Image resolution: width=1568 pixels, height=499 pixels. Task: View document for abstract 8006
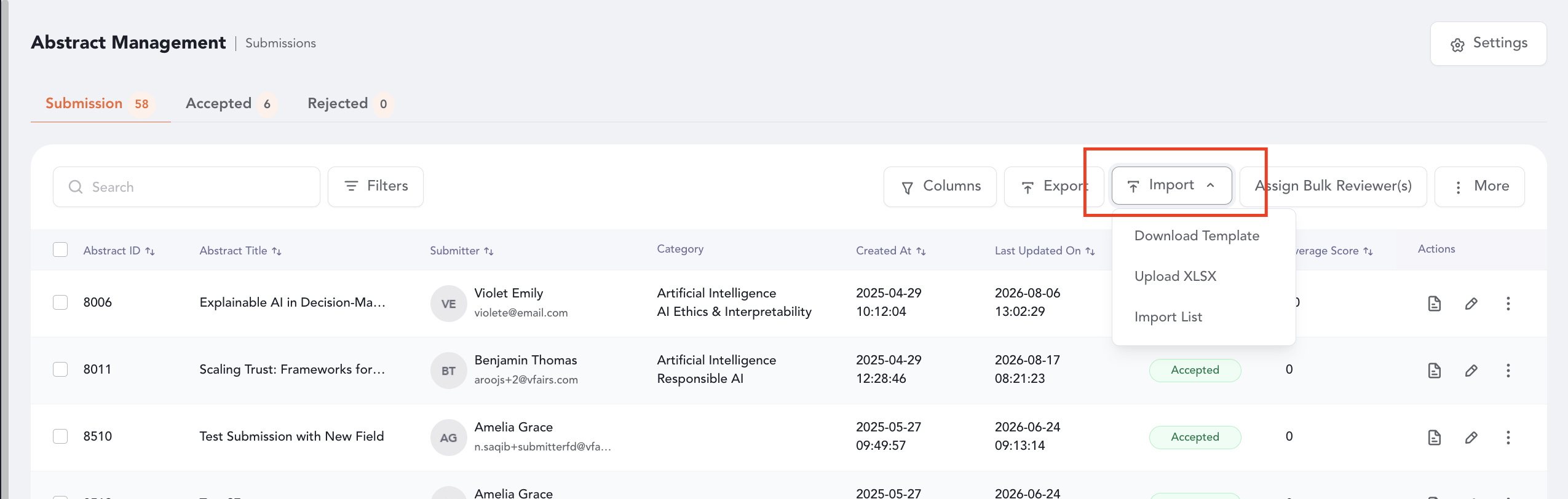1434,304
